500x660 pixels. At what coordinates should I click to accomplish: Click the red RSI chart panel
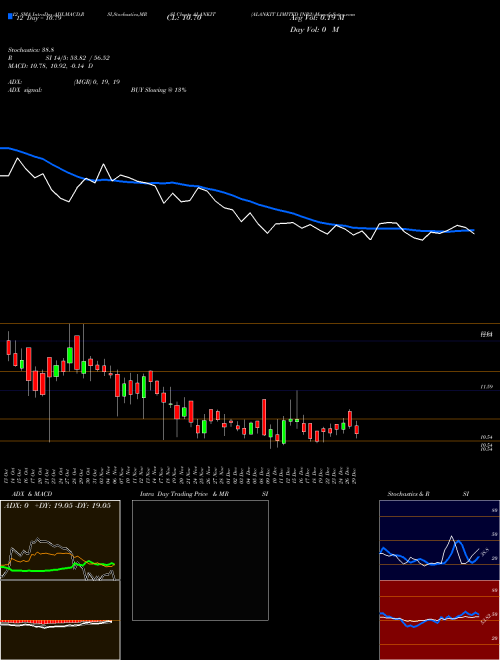pyautogui.click(x=439, y=620)
